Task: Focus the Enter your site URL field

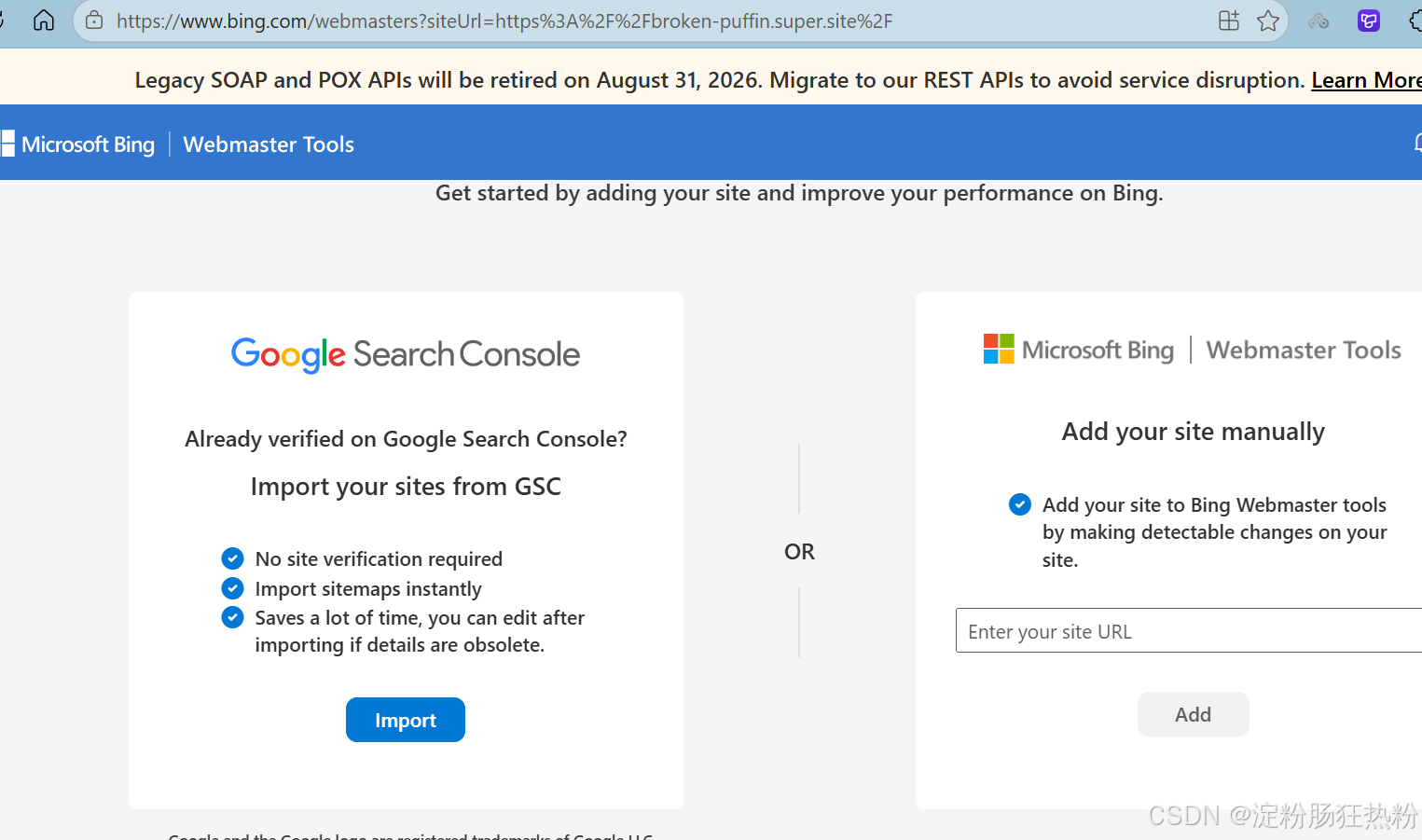Action: click(x=1189, y=631)
